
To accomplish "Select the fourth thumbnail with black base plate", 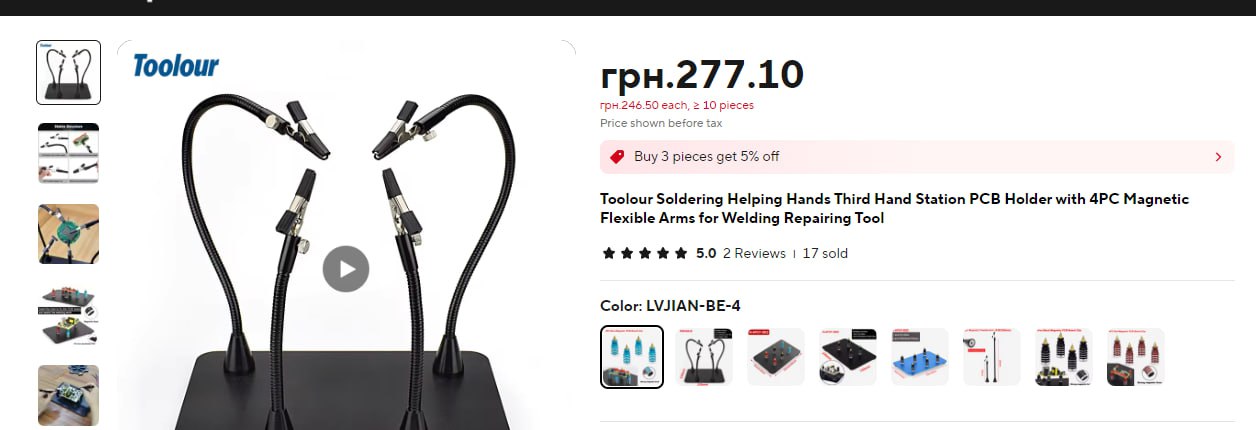I will 69,315.
